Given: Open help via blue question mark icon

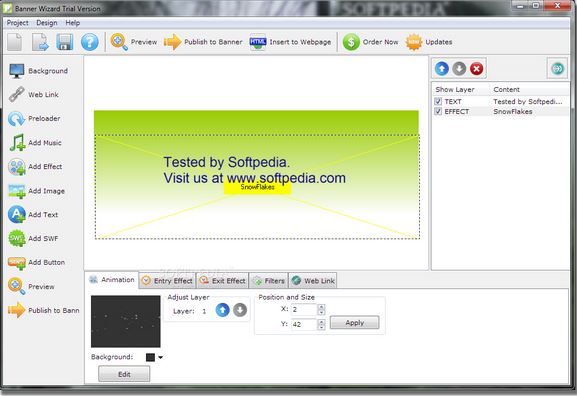Looking at the screenshot, I should (x=90, y=42).
